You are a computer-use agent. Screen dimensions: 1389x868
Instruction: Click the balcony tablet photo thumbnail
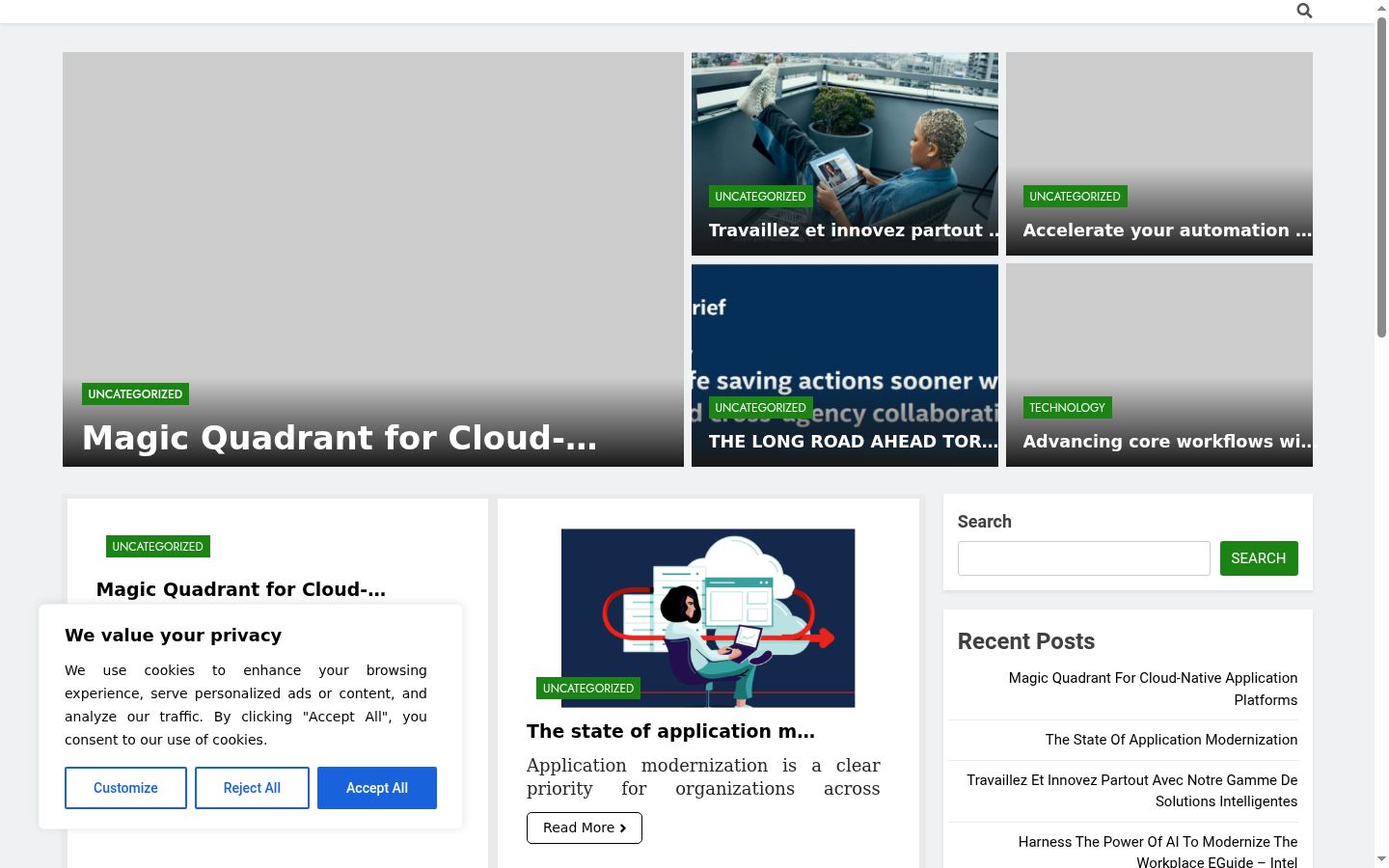pos(845,154)
